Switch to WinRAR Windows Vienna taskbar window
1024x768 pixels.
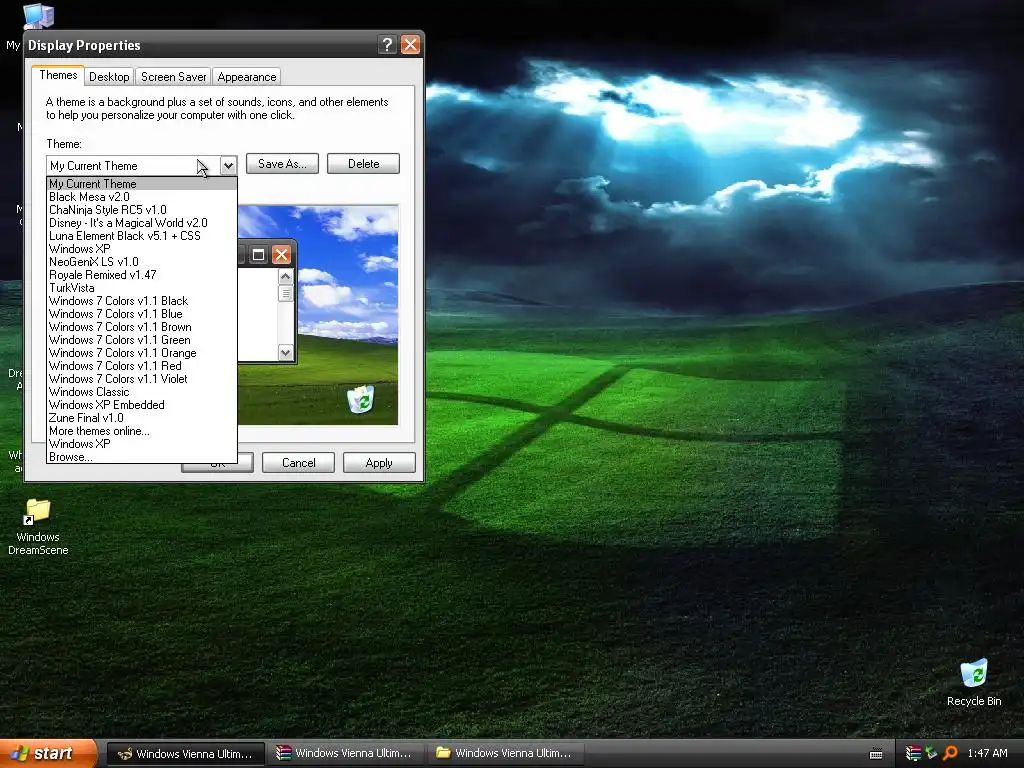[x=344, y=753]
